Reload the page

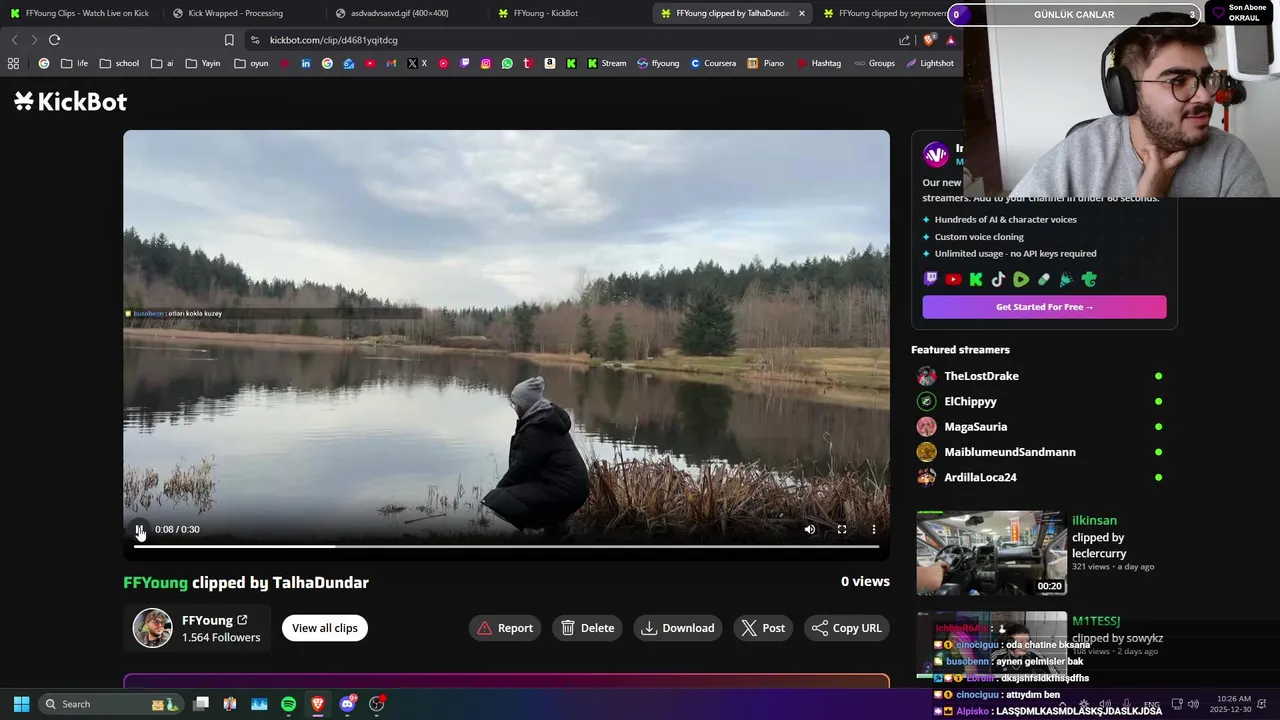[x=54, y=40]
